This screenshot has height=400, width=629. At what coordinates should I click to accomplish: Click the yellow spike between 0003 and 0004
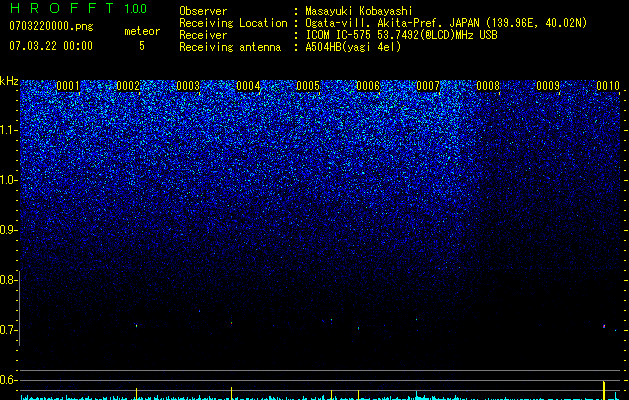[231, 394]
